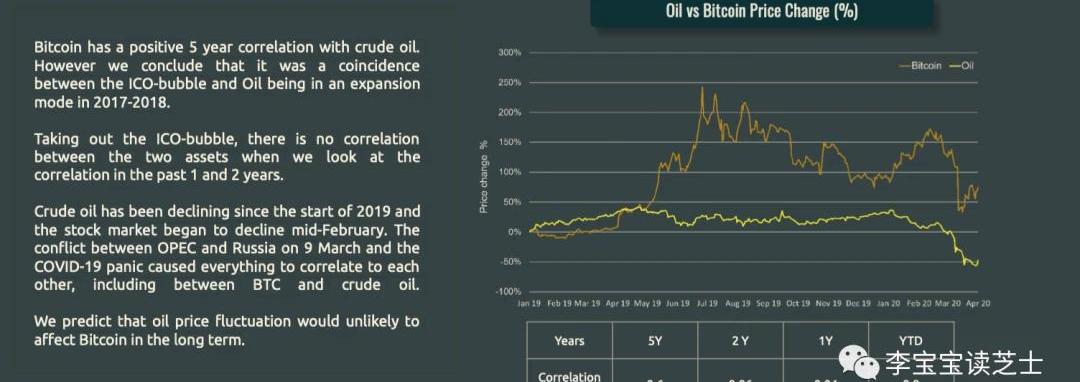The width and height of the screenshot is (1080, 382).
Task: Select the 2 Y column header
Action: click(x=740, y=340)
